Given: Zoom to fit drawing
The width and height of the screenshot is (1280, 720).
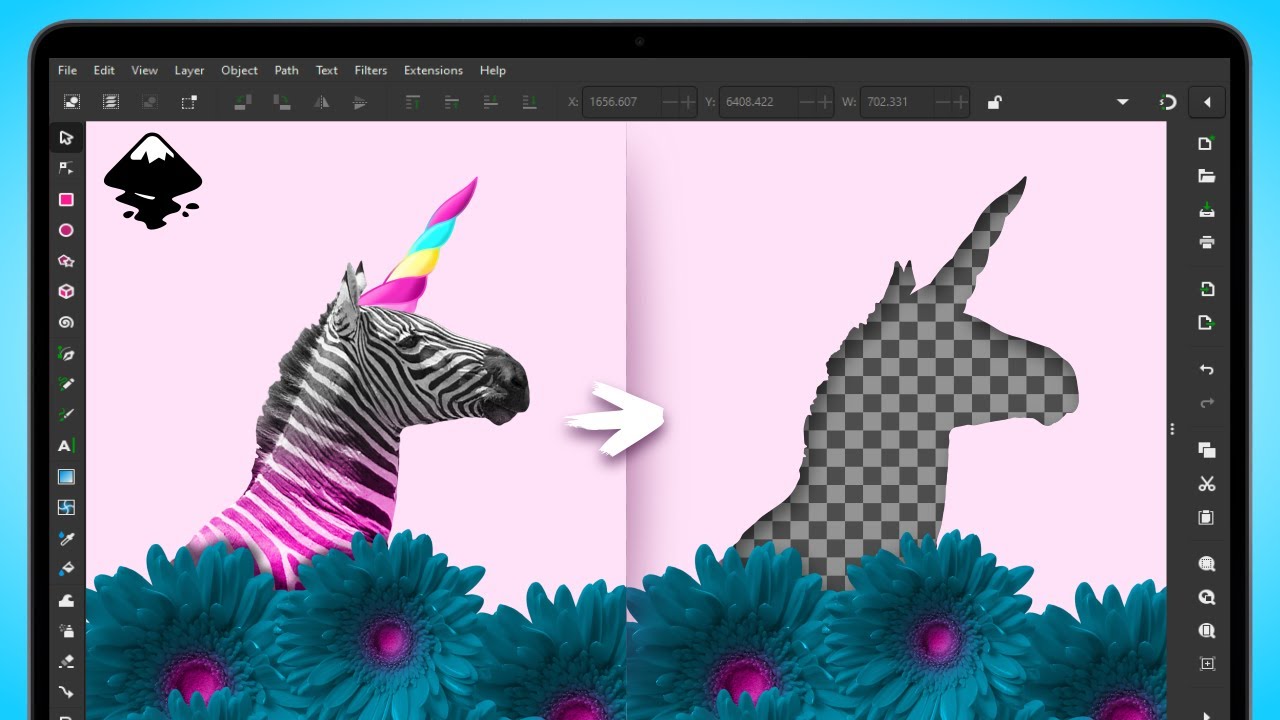Looking at the screenshot, I should pyautogui.click(x=1207, y=598).
